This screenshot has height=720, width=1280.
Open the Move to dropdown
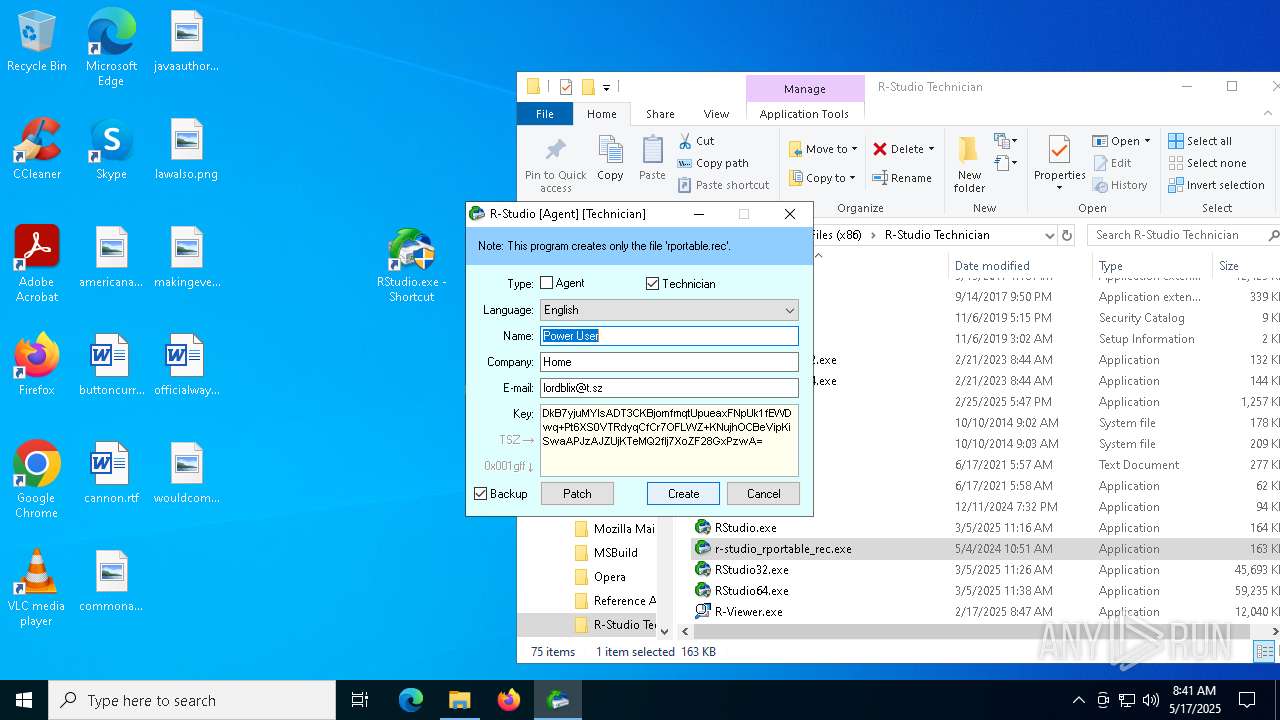tap(823, 149)
